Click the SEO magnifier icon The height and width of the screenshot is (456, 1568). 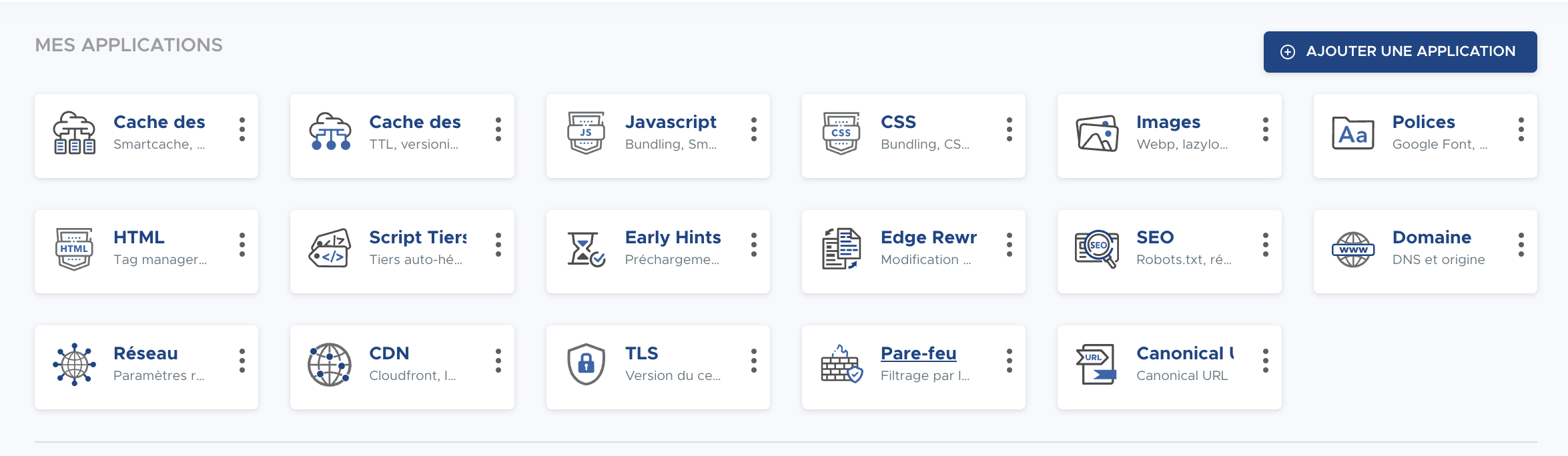pyautogui.click(x=1097, y=249)
